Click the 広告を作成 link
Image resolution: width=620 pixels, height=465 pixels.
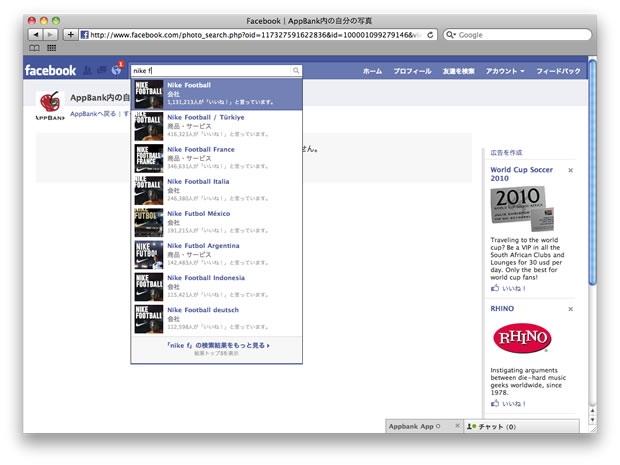point(506,153)
